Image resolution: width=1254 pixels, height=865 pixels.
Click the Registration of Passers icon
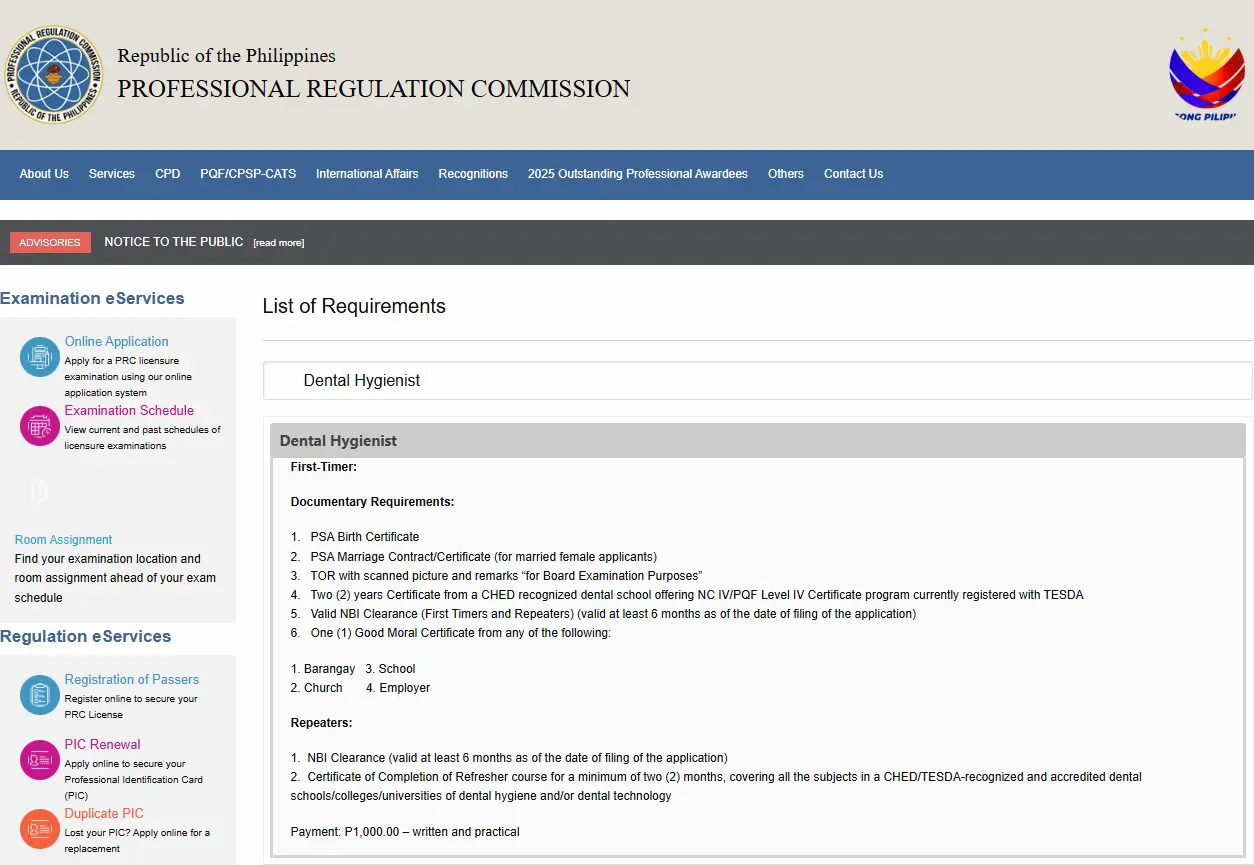click(x=40, y=695)
